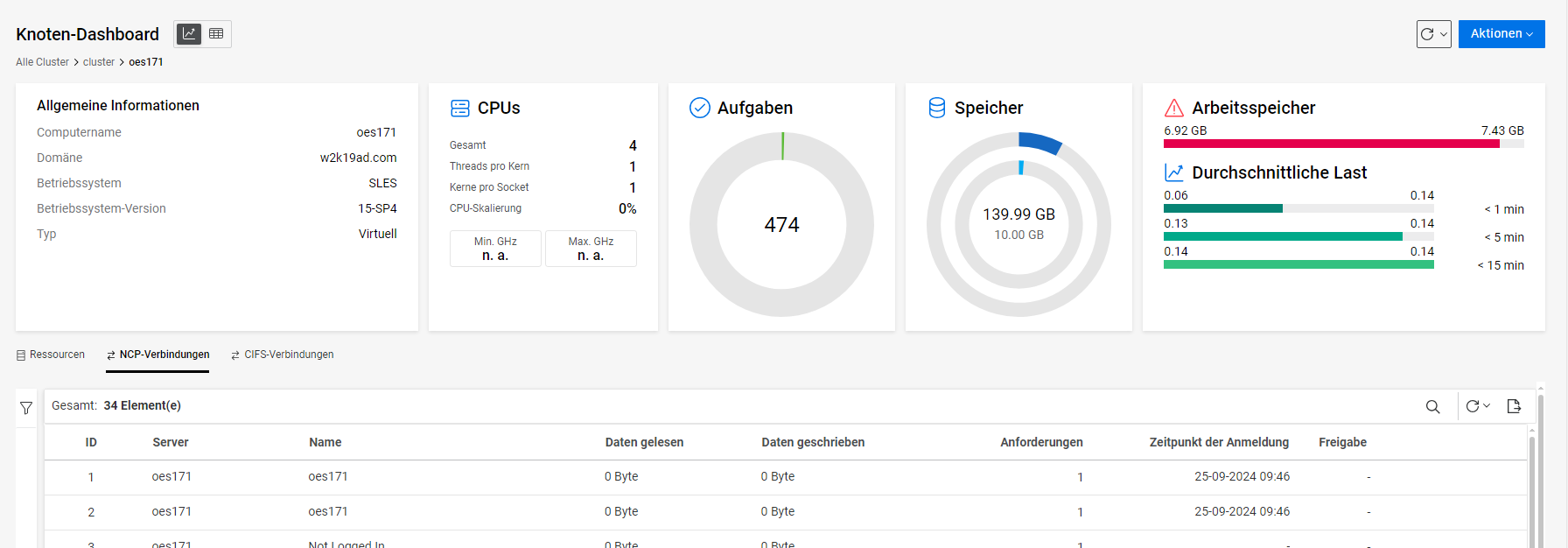Image resolution: width=1568 pixels, height=548 pixels.
Task: Click the Arbeitsspeicher warning triangle icon
Action: pos(1173,108)
